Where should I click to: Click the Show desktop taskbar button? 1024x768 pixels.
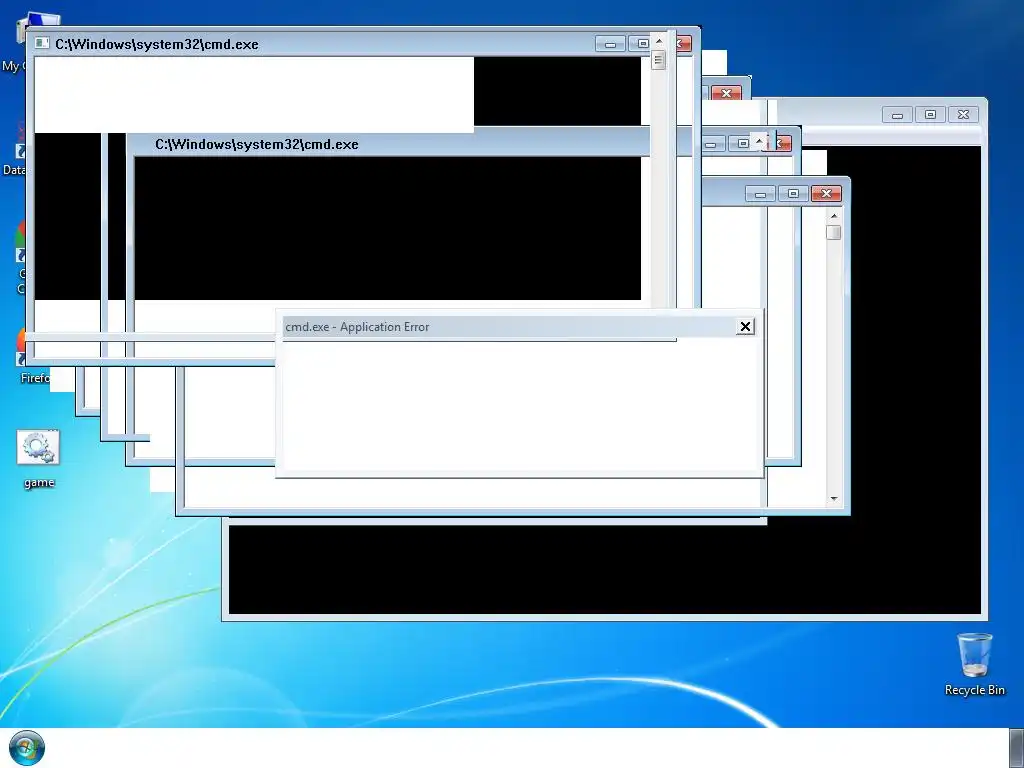pyautogui.click(x=1017, y=748)
